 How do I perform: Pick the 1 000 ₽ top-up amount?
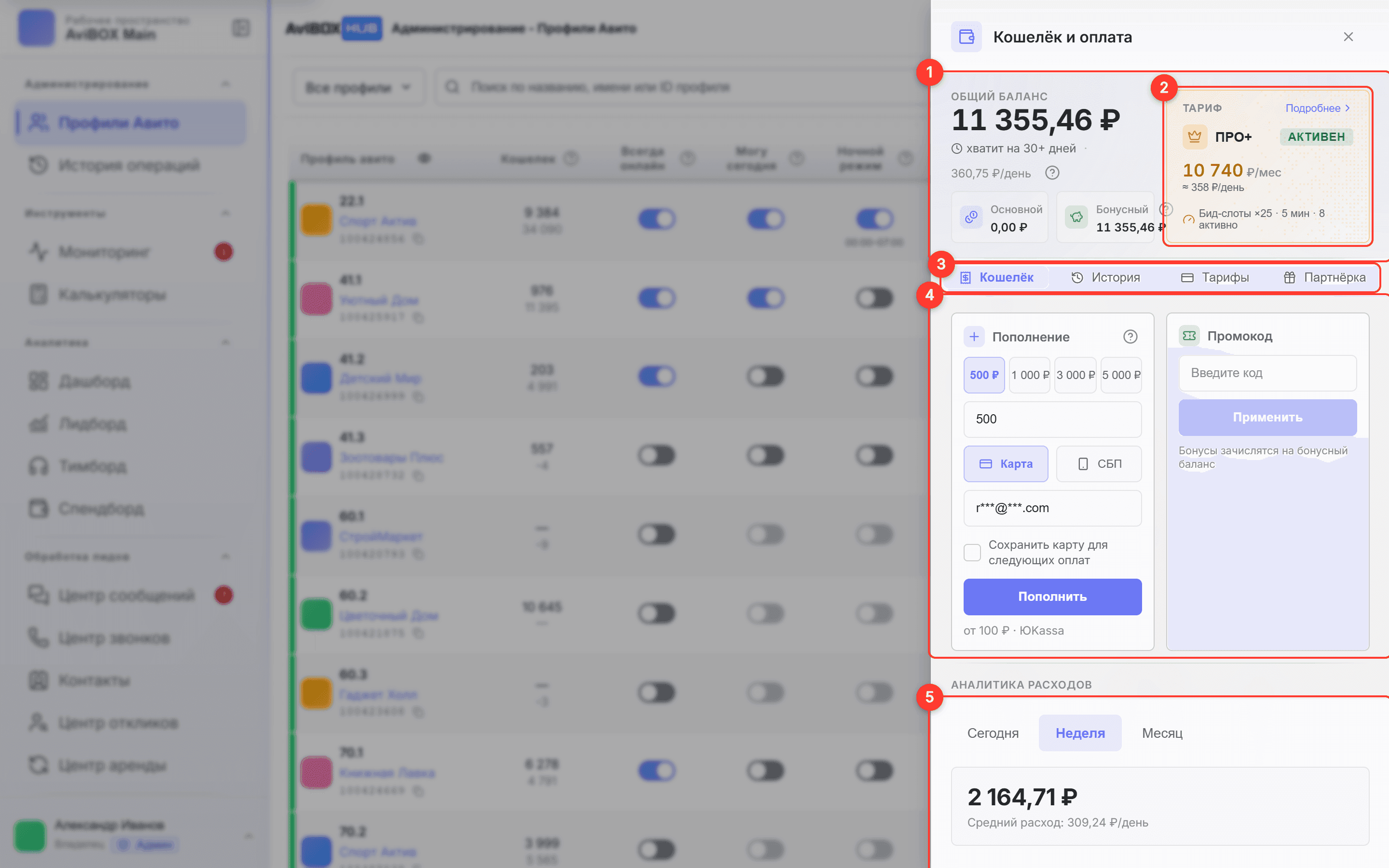tap(1030, 375)
